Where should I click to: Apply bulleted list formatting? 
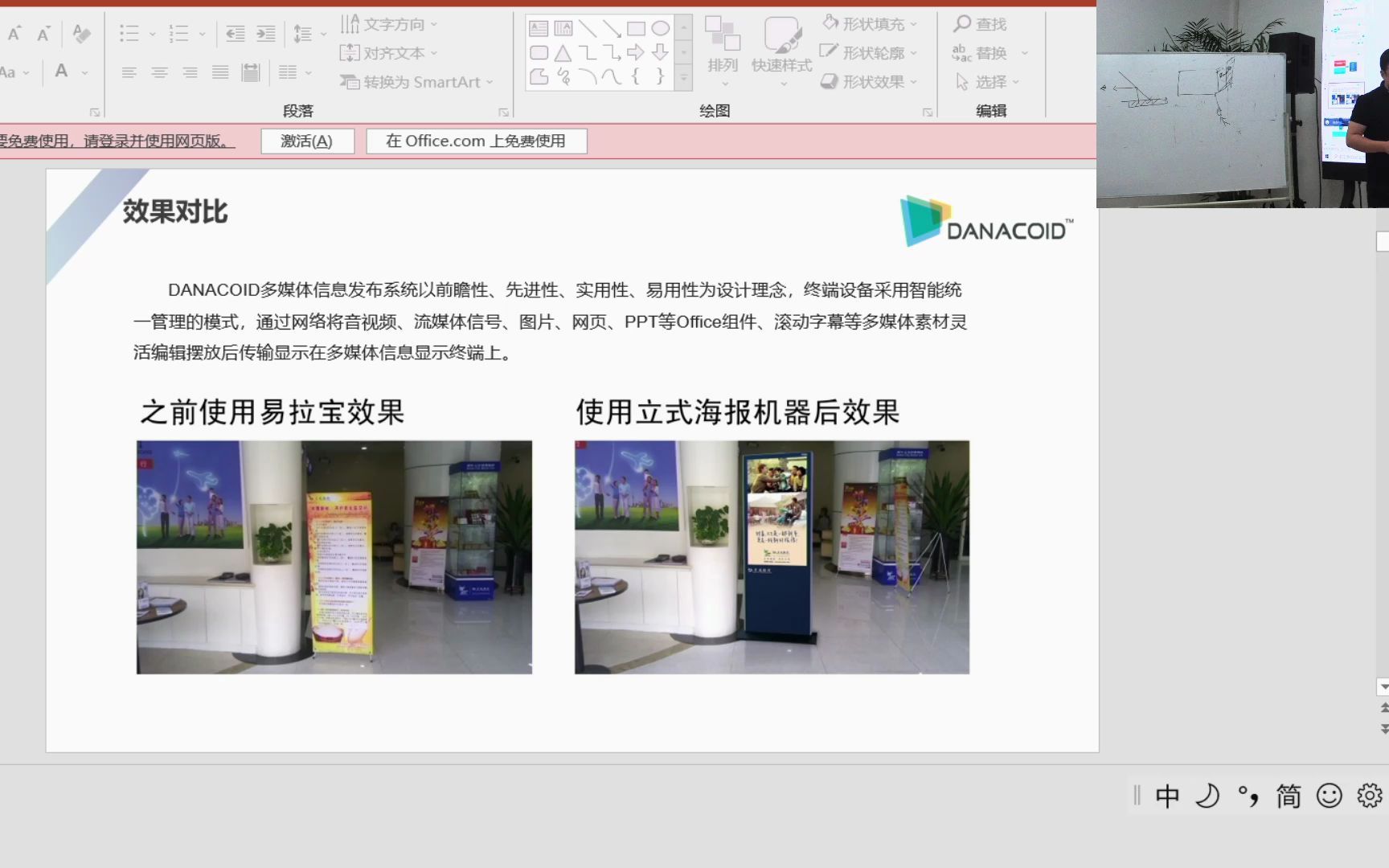(129, 33)
